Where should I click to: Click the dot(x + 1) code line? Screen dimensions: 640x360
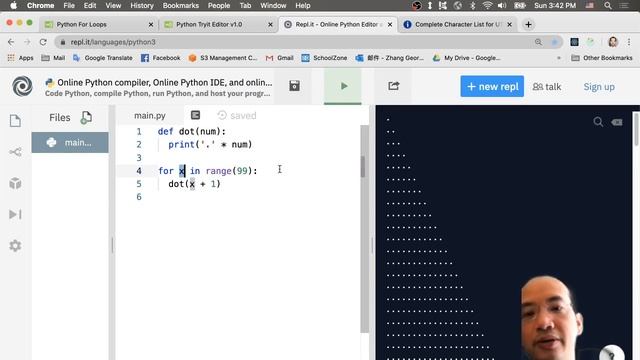(x=194, y=184)
